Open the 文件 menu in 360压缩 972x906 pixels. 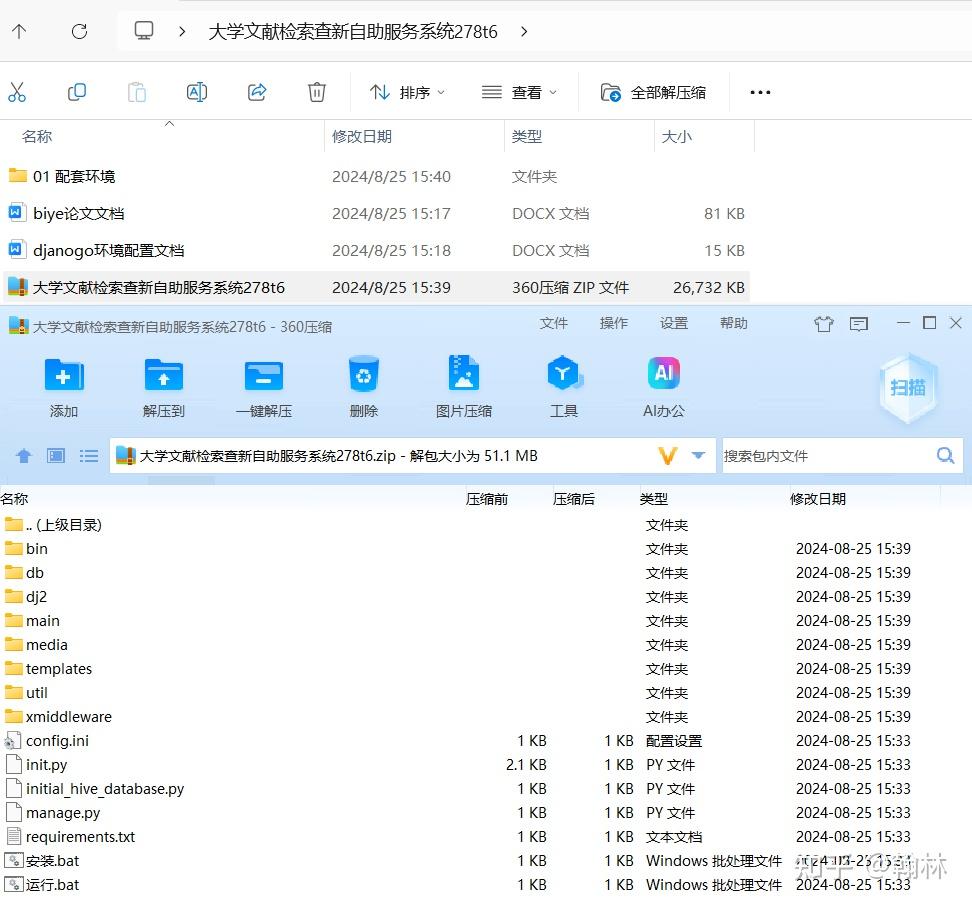coord(554,323)
